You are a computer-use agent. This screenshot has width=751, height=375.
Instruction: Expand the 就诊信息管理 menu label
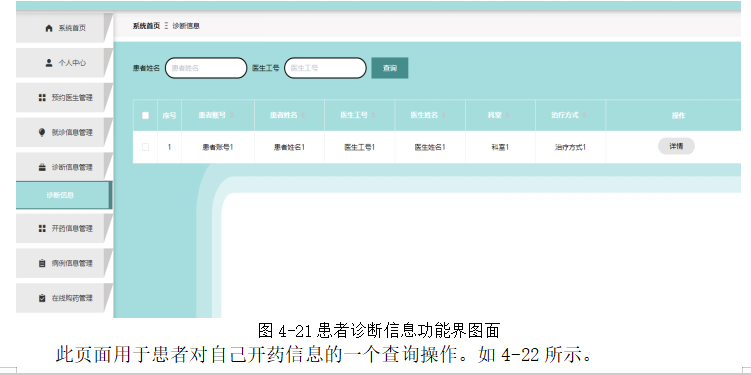pyautogui.click(x=72, y=133)
